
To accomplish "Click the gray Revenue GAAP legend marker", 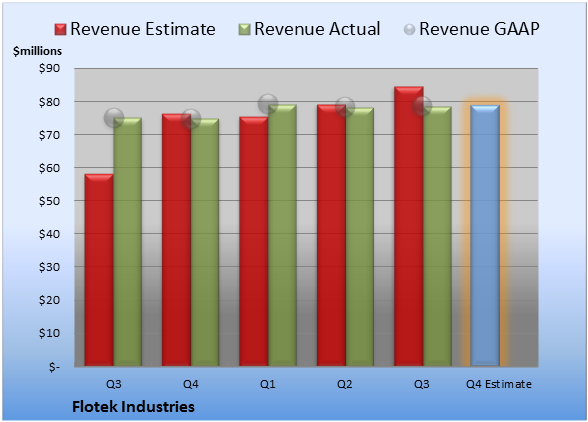I will point(410,30).
